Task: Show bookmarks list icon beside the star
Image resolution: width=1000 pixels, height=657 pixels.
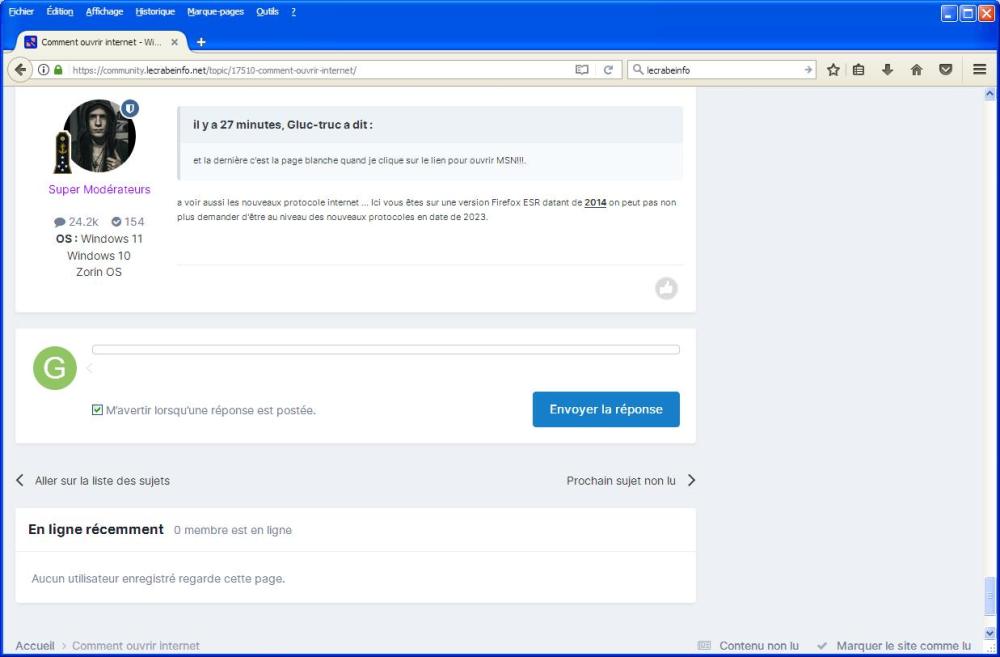Action: pyautogui.click(x=859, y=70)
